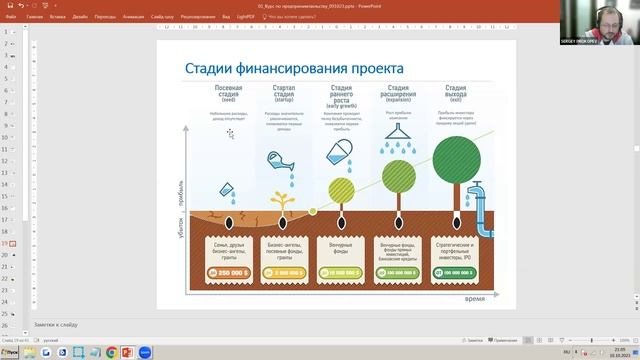Click the Венчурные фонды card on slide
The width and height of the screenshot is (640, 360).
(341, 260)
